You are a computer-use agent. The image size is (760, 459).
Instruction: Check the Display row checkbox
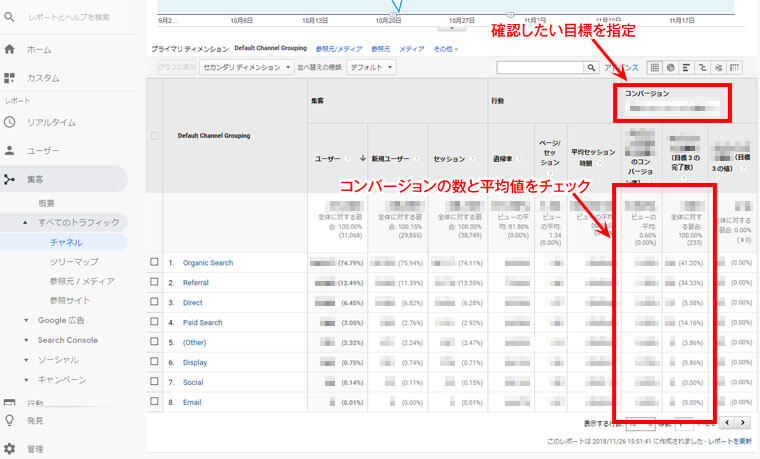pyautogui.click(x=154, y=362)
